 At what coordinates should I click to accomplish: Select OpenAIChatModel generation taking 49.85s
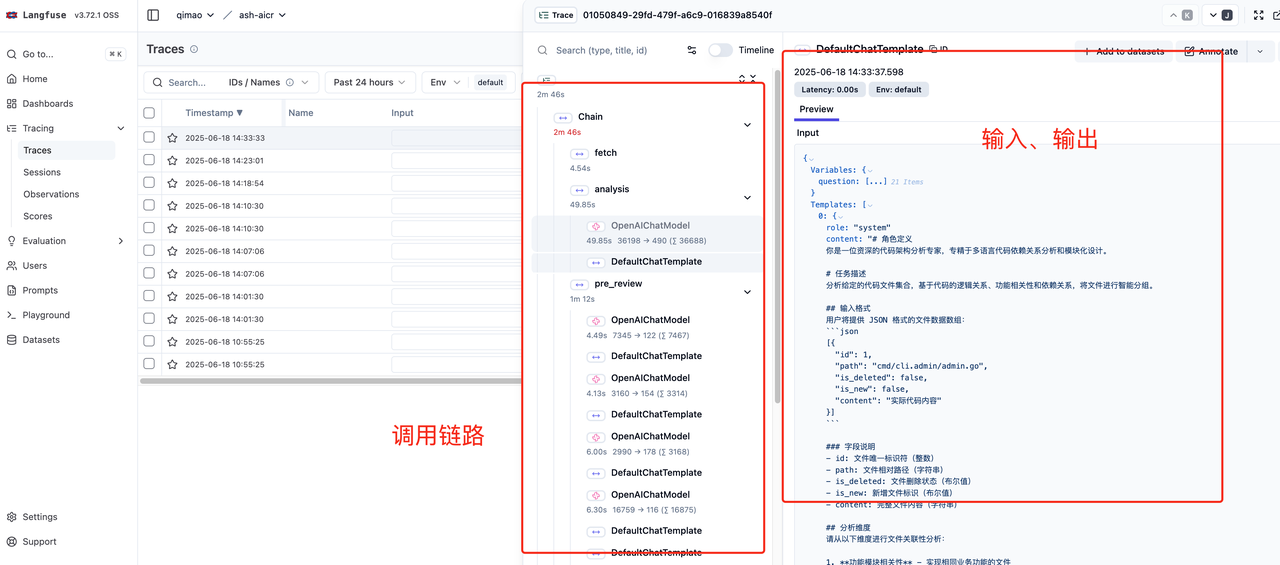click(x=647, y=232)
